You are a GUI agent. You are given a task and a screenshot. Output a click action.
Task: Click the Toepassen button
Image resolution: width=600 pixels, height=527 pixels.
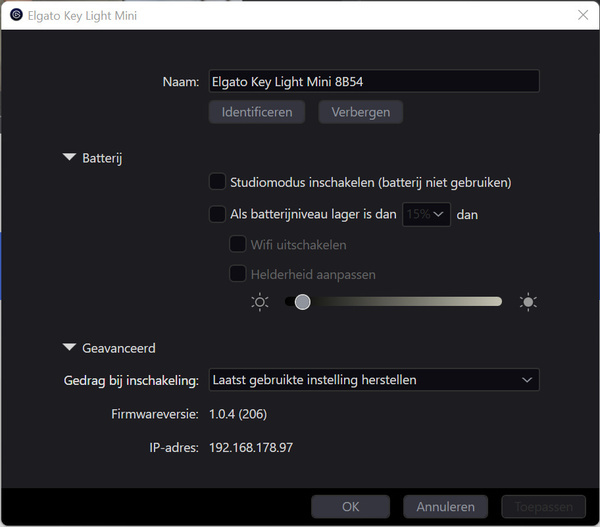click(x=544, y=507)
